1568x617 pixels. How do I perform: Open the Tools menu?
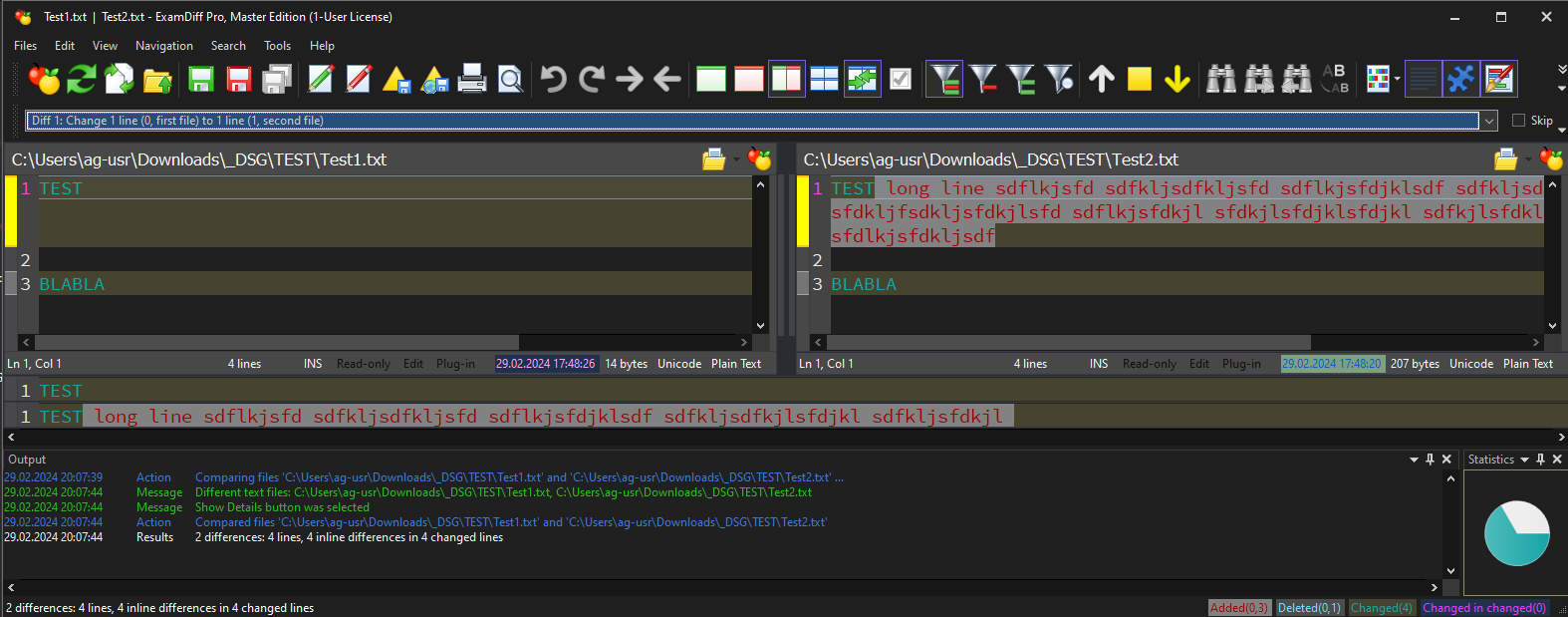coord(278,46)
